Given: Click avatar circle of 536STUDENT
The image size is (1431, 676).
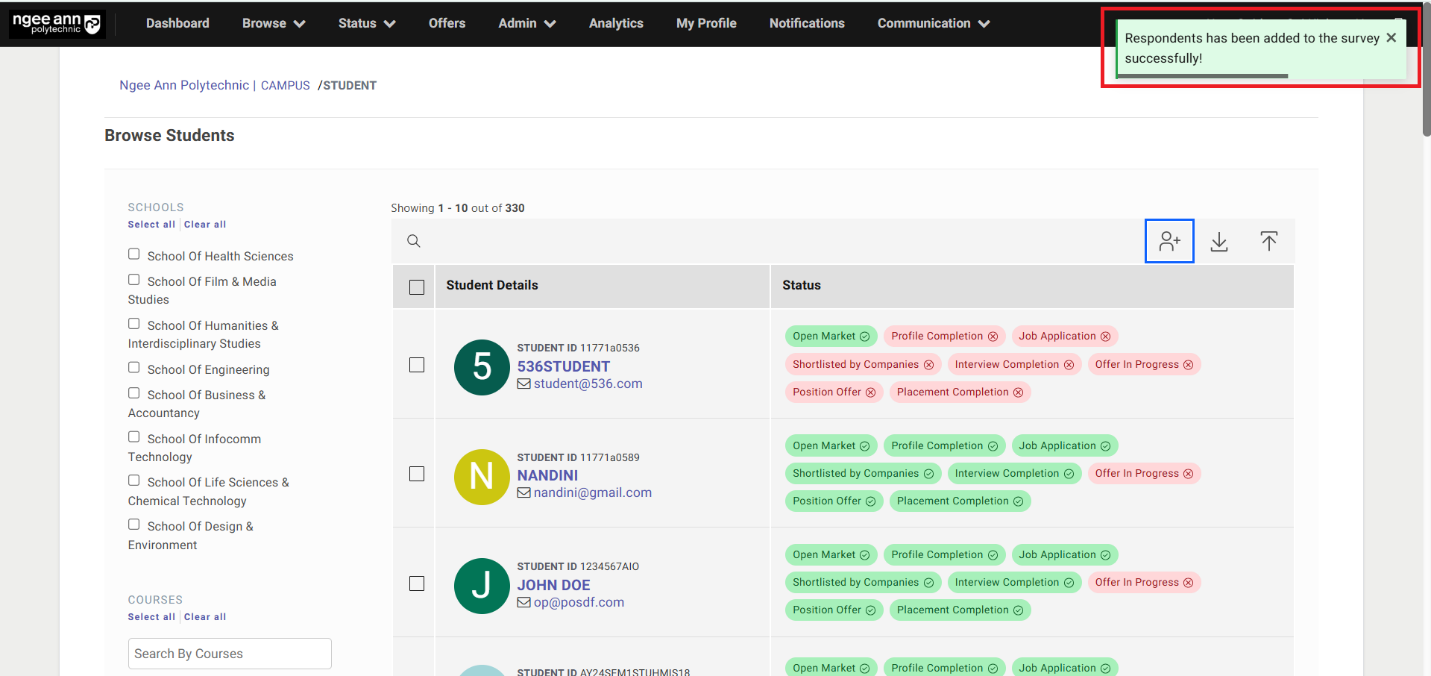Looking at the screenshot, I should coord(482,367).
